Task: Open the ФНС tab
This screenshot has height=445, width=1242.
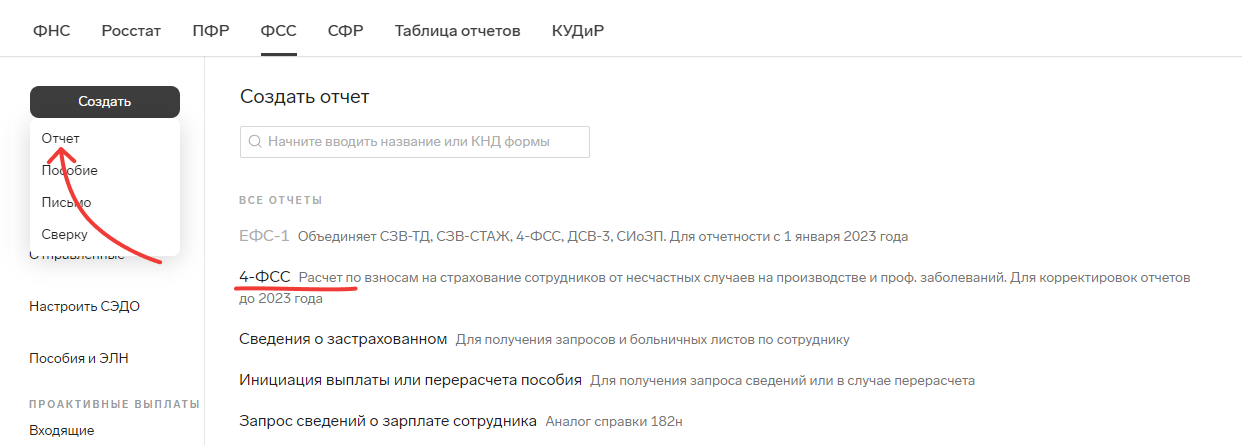Action: (x=52, y=30)
